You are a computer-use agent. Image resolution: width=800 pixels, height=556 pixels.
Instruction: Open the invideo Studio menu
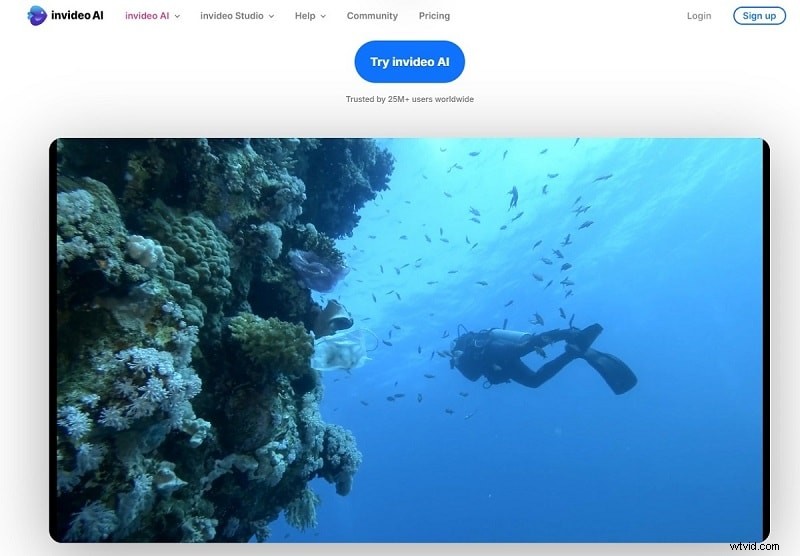click(x=232, y=16)
